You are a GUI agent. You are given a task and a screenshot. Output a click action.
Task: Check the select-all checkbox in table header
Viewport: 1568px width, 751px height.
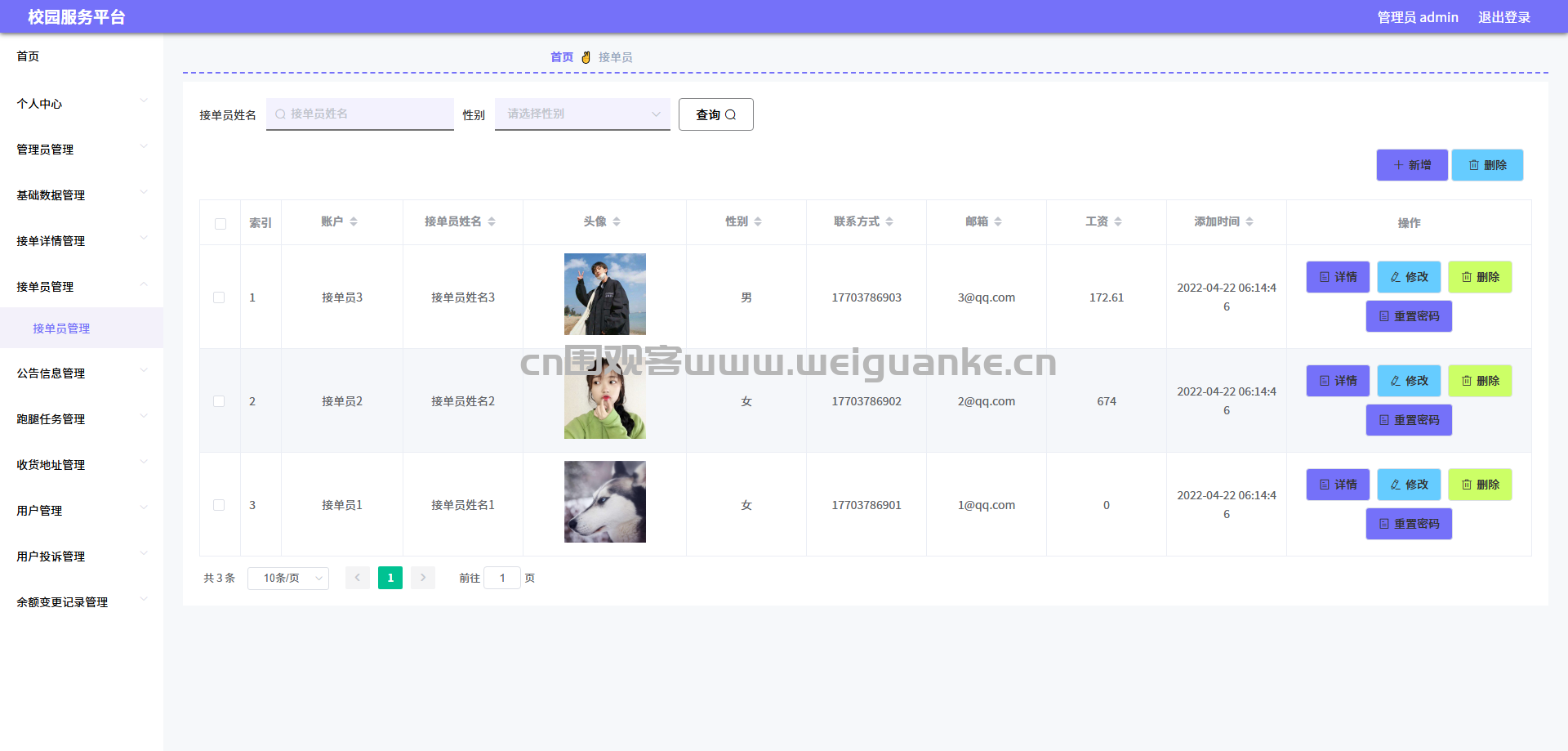point(220,222)
